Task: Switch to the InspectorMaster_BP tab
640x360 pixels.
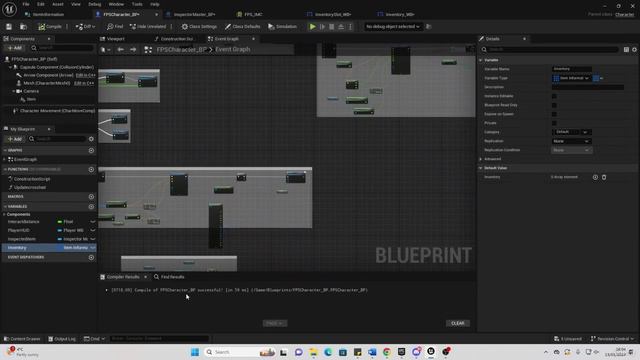Action: click(x=194, y=14)
